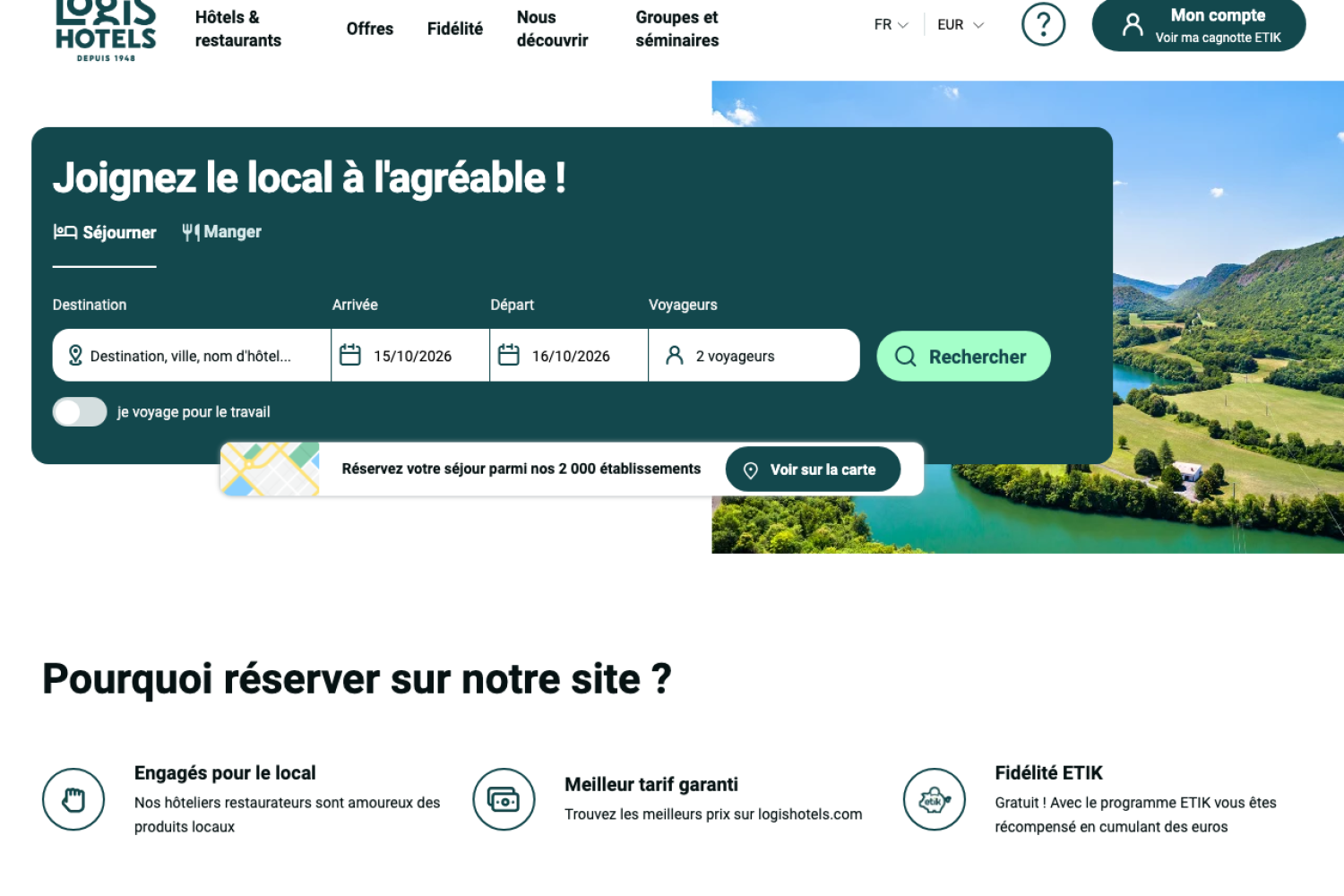Click 'Réservez votre séjour parmi nos 2 000 établissements'
This screenshot has width=1344, height=896.
pyautogui.click(x=521, y=469)
